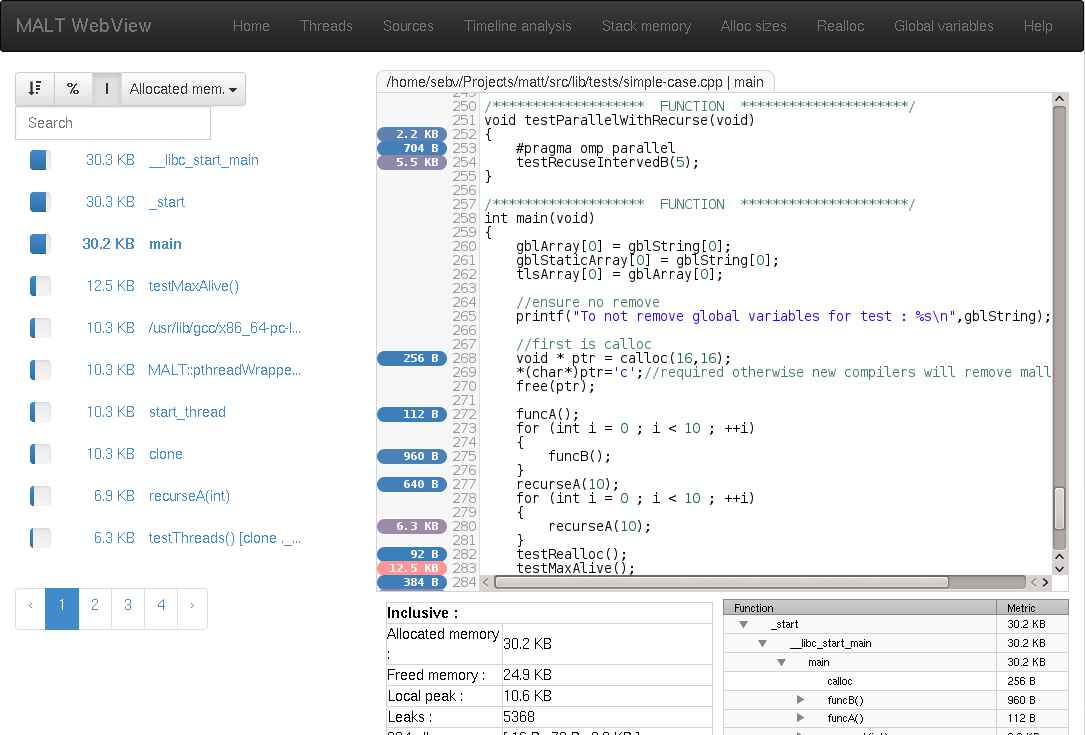The image size is (1085, 735).
Task: Click the sort order icon button
Action: click(35, 89)
